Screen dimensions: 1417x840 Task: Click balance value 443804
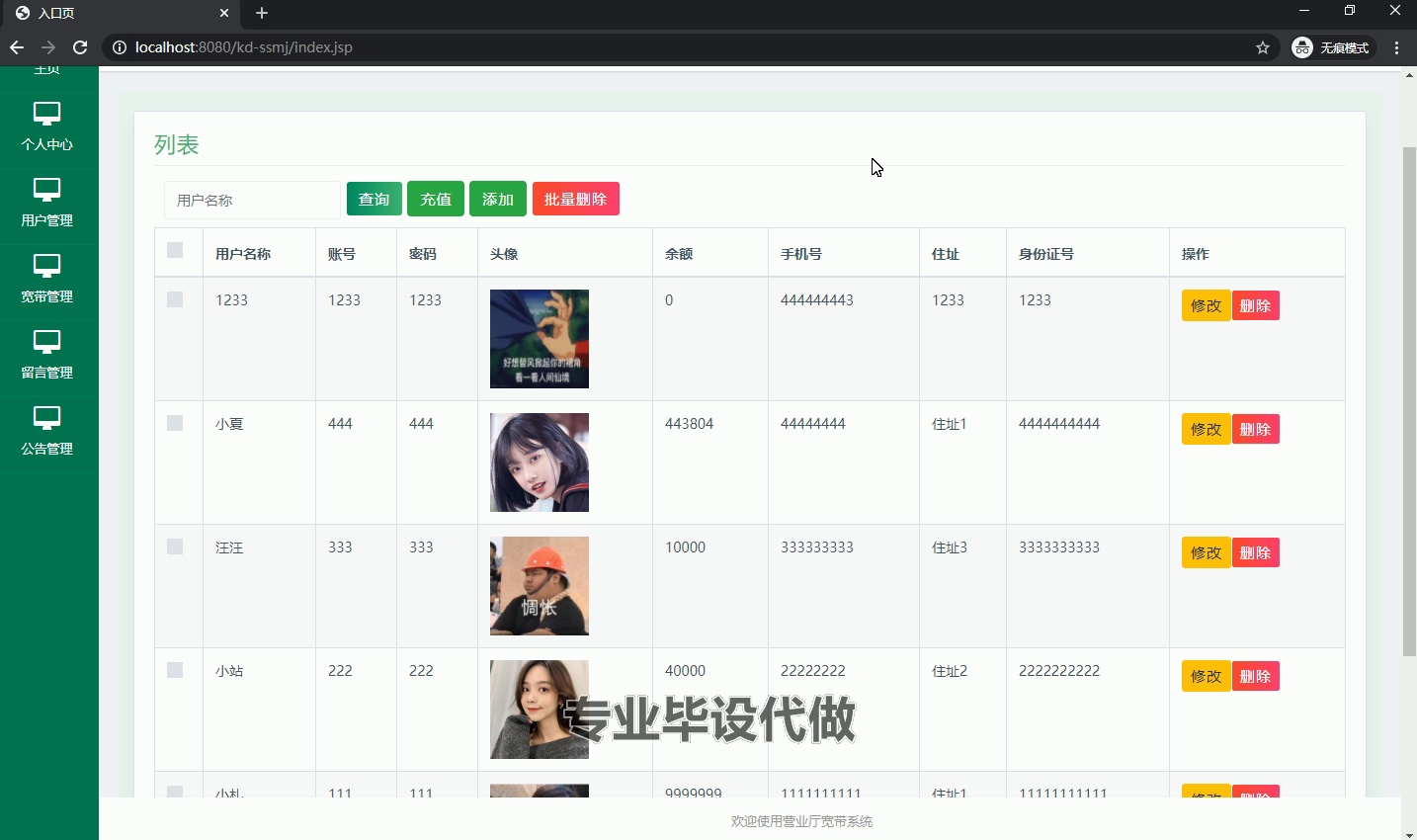click(690, 423)
